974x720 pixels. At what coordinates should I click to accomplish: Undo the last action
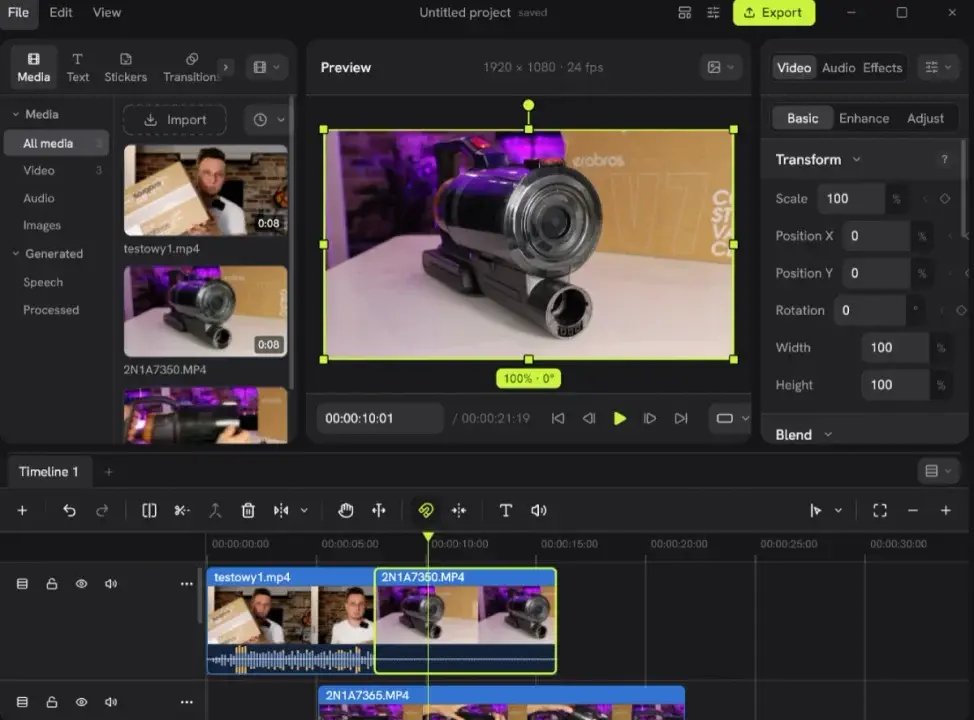click(x=69, y=511)
